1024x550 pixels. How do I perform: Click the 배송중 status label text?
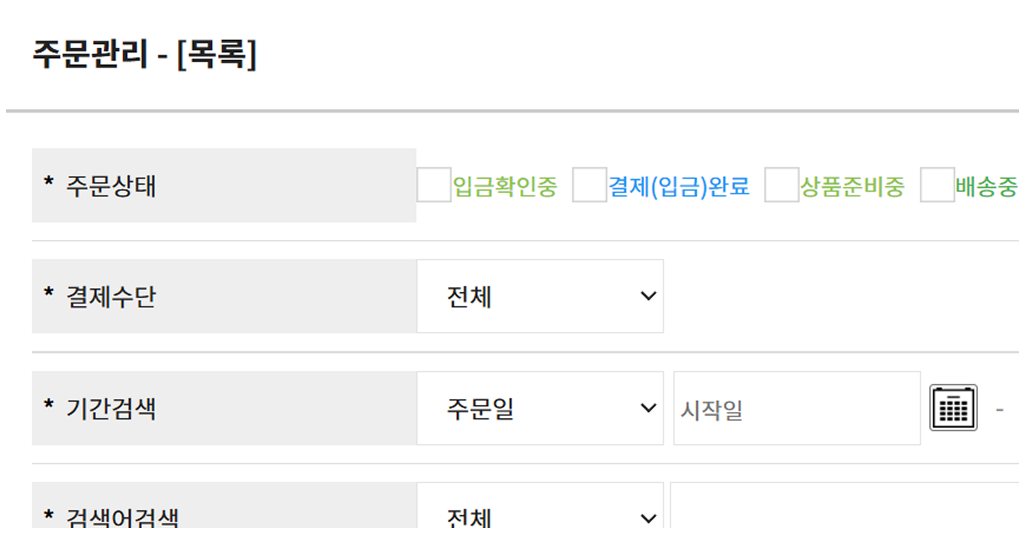tap(986, 186)
